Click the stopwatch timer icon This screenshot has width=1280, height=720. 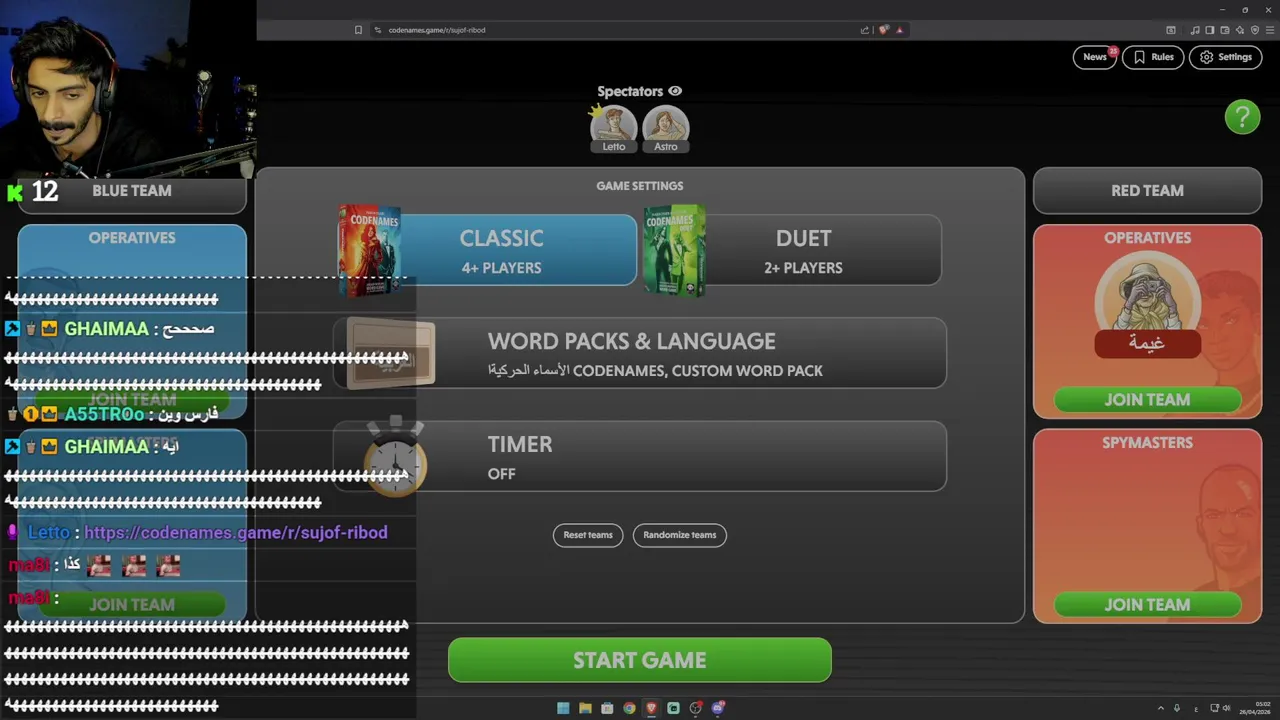coord(395,457)
